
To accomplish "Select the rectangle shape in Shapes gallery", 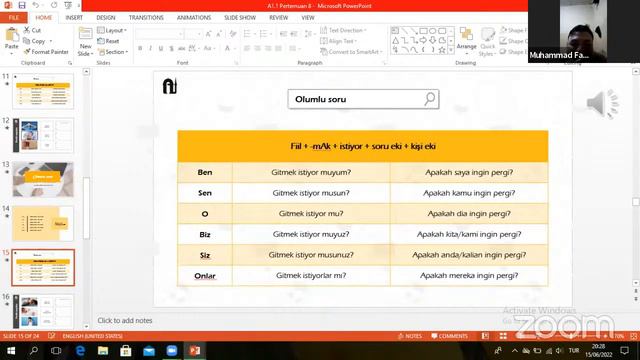I will coord(423,31).
